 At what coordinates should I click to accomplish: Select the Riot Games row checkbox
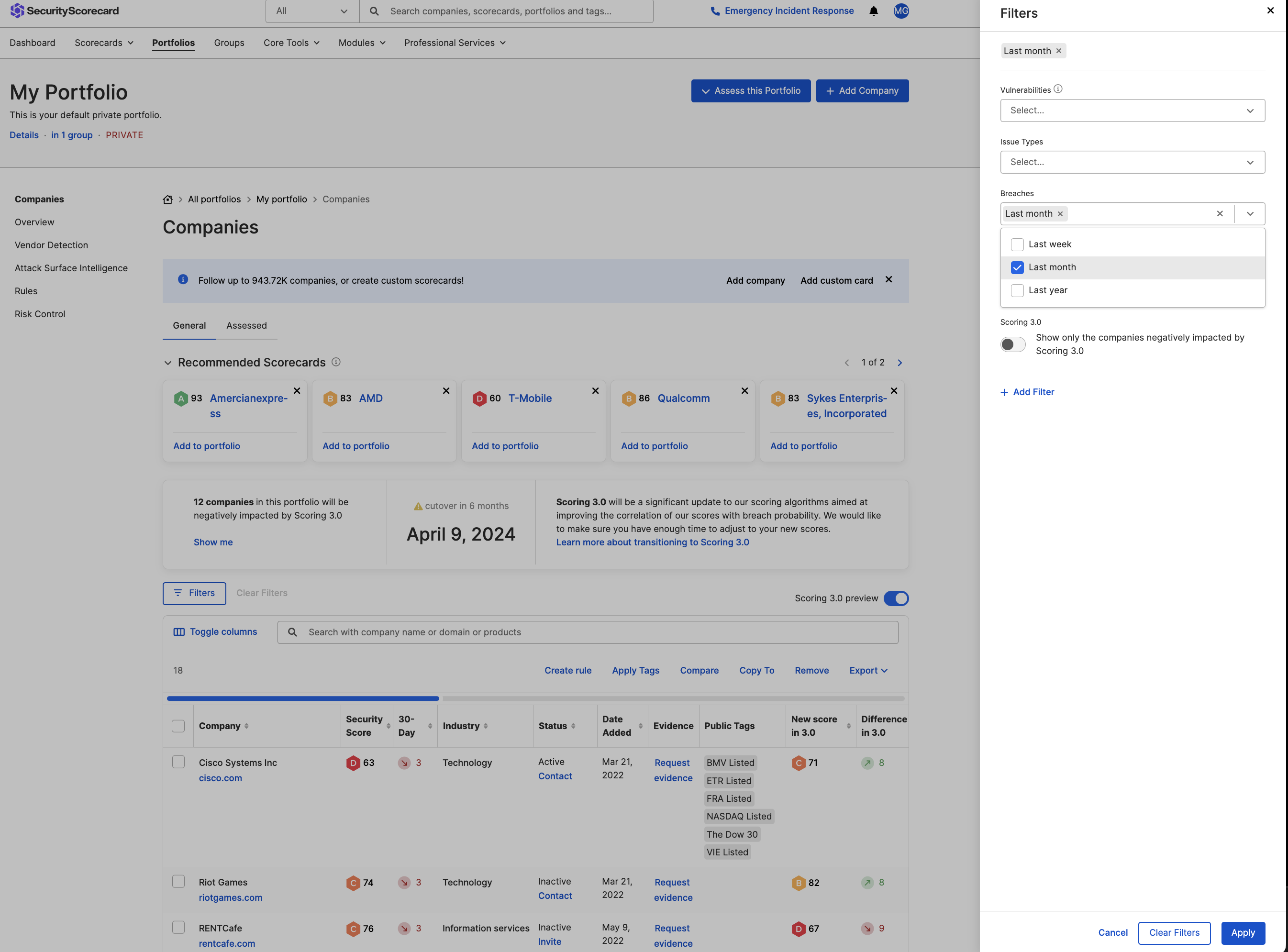pos(178,882)
